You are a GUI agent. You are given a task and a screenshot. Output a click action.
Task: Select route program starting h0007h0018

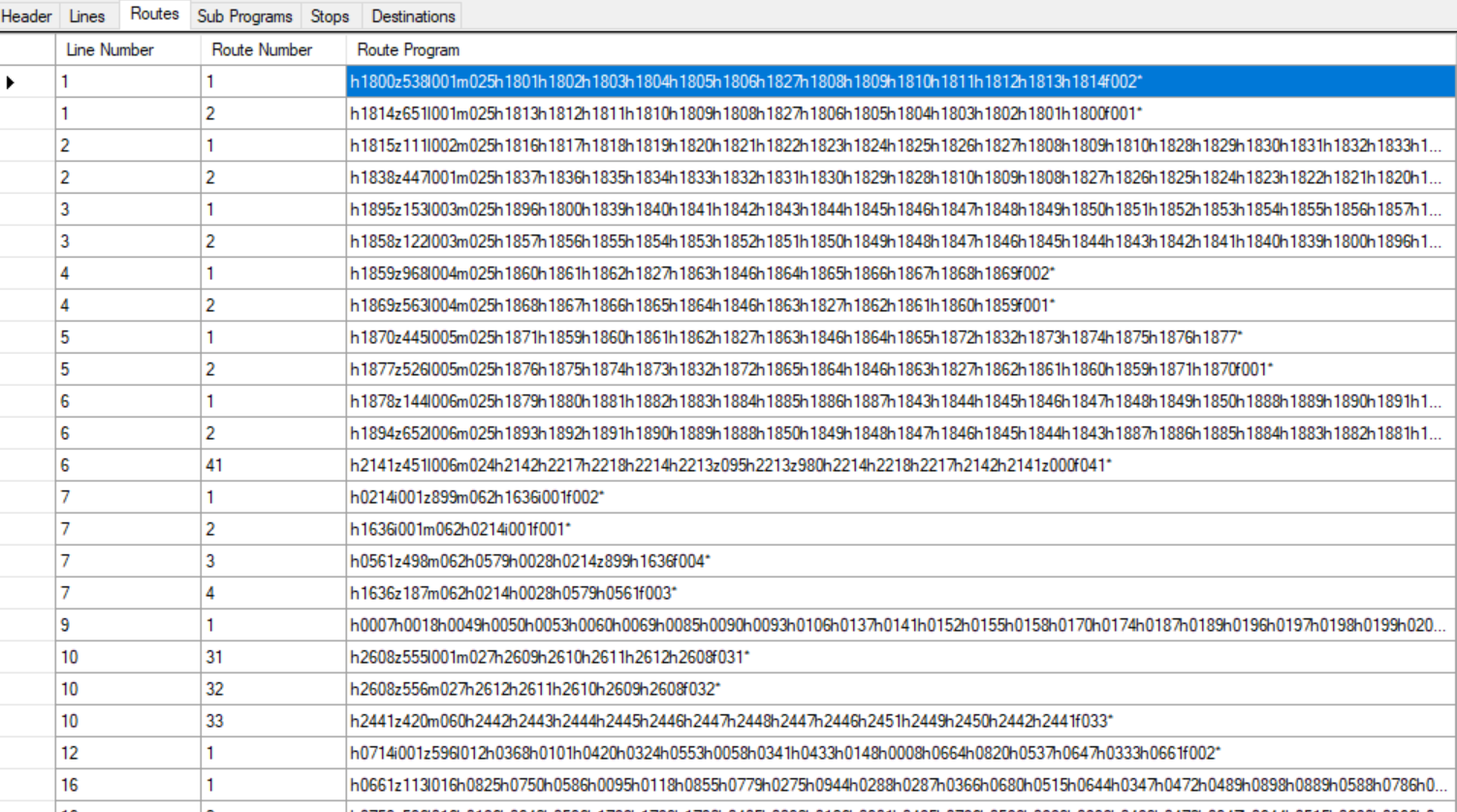click(x=902, y=625)
